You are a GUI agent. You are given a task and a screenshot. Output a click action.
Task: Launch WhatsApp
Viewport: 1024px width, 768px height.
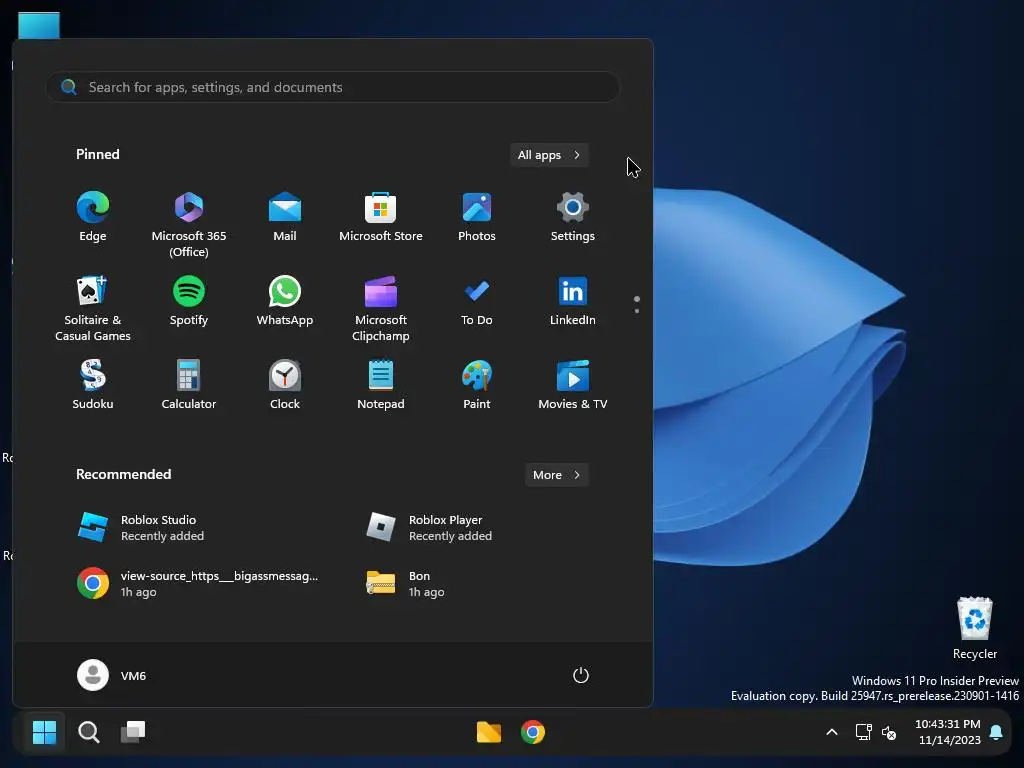coord(285,301)
